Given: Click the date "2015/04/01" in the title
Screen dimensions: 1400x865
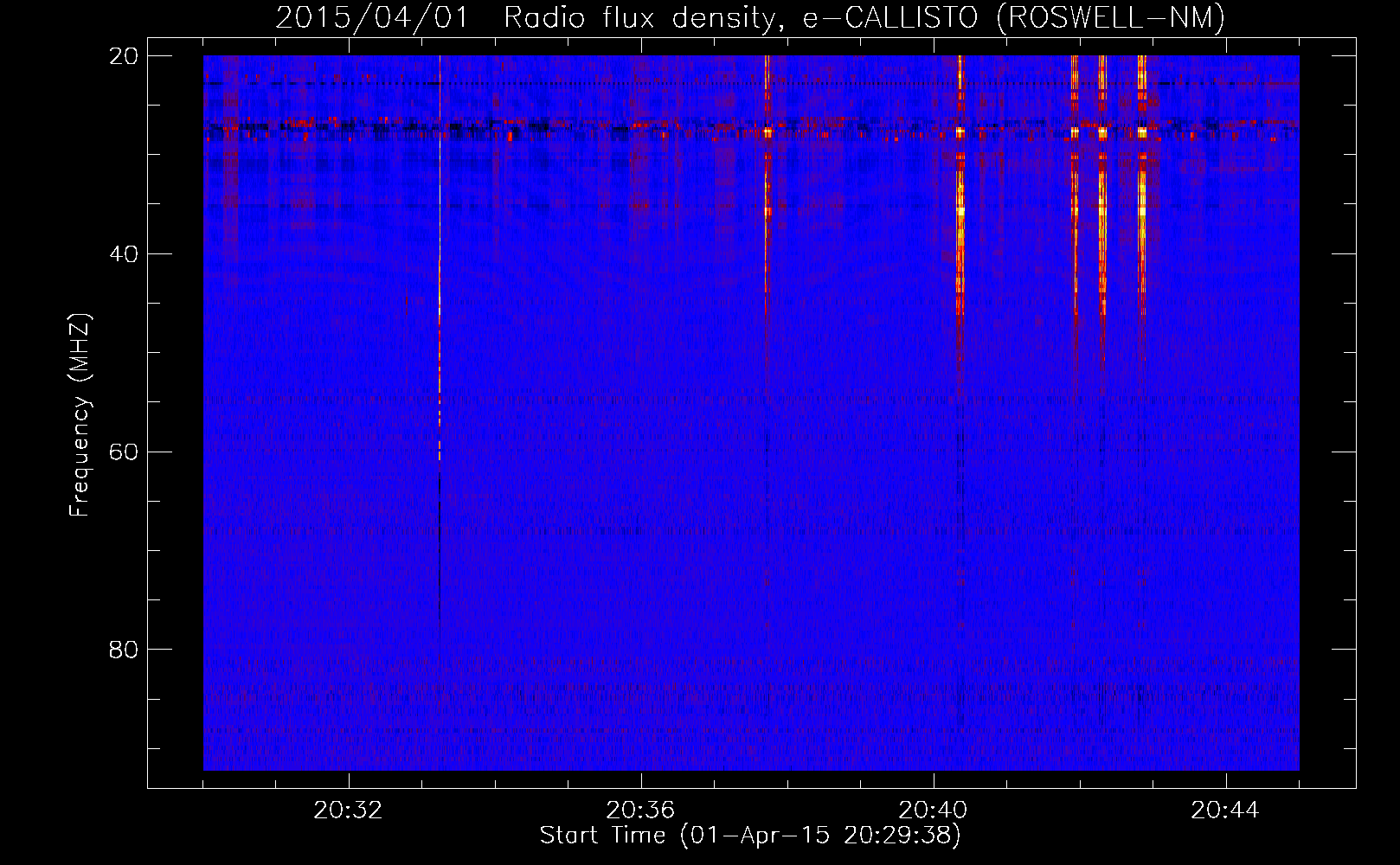Looking at the screenshot, I should (372, 17).
